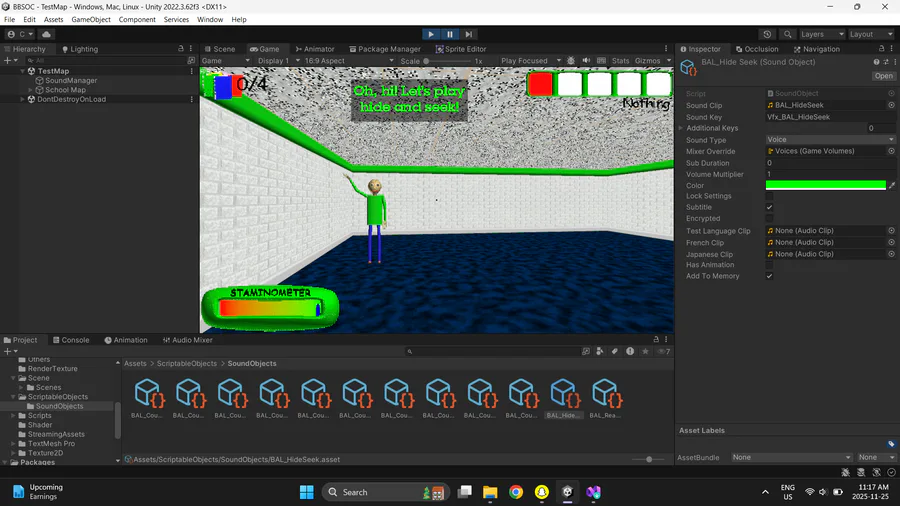Switch to the Sprite Editor tab
The height and width of the screenshot is (506, 900).
point(461,49)
